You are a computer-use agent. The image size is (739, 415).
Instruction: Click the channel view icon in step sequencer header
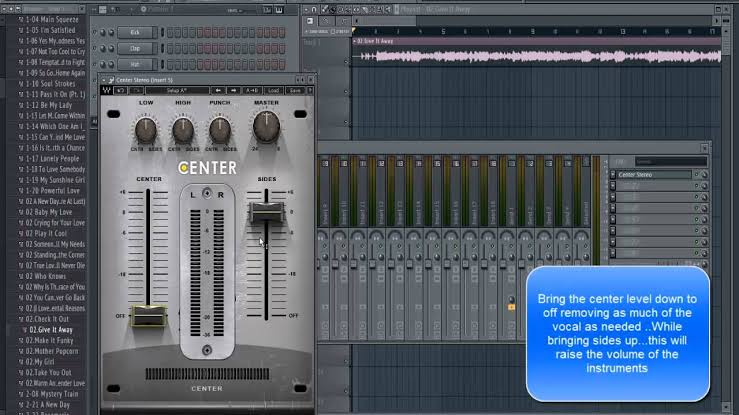[x=103, y=9]
